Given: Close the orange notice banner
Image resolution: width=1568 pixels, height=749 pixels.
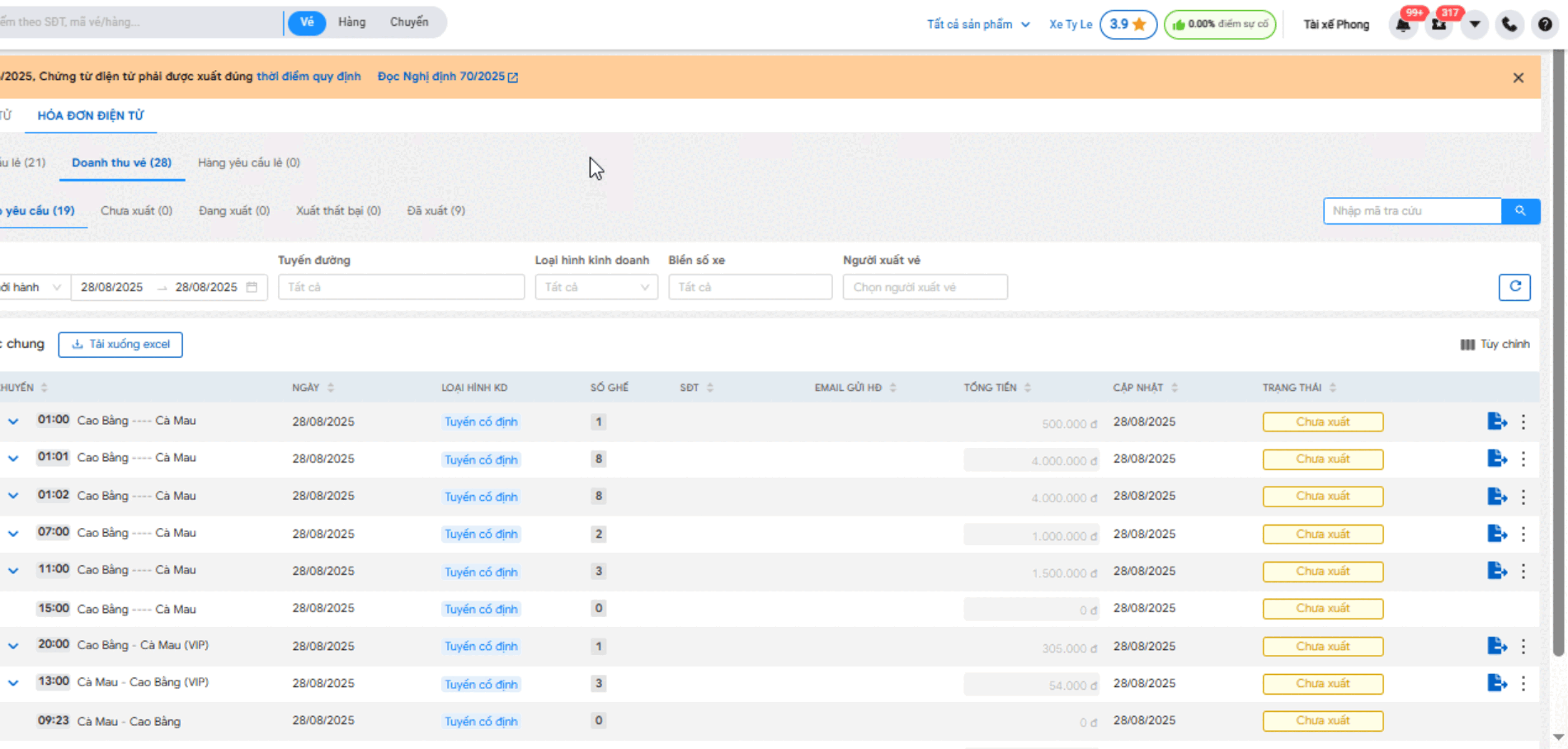Looking at the screenshot, I should (x=1518, y=78).
